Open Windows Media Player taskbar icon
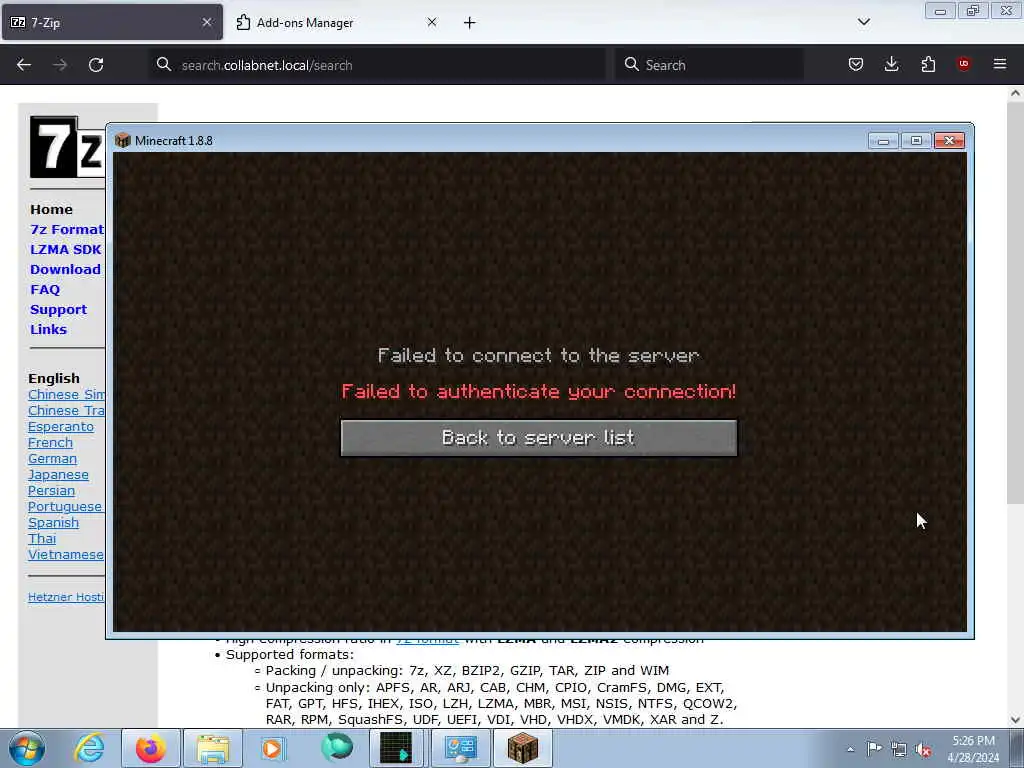 (273, 748)
